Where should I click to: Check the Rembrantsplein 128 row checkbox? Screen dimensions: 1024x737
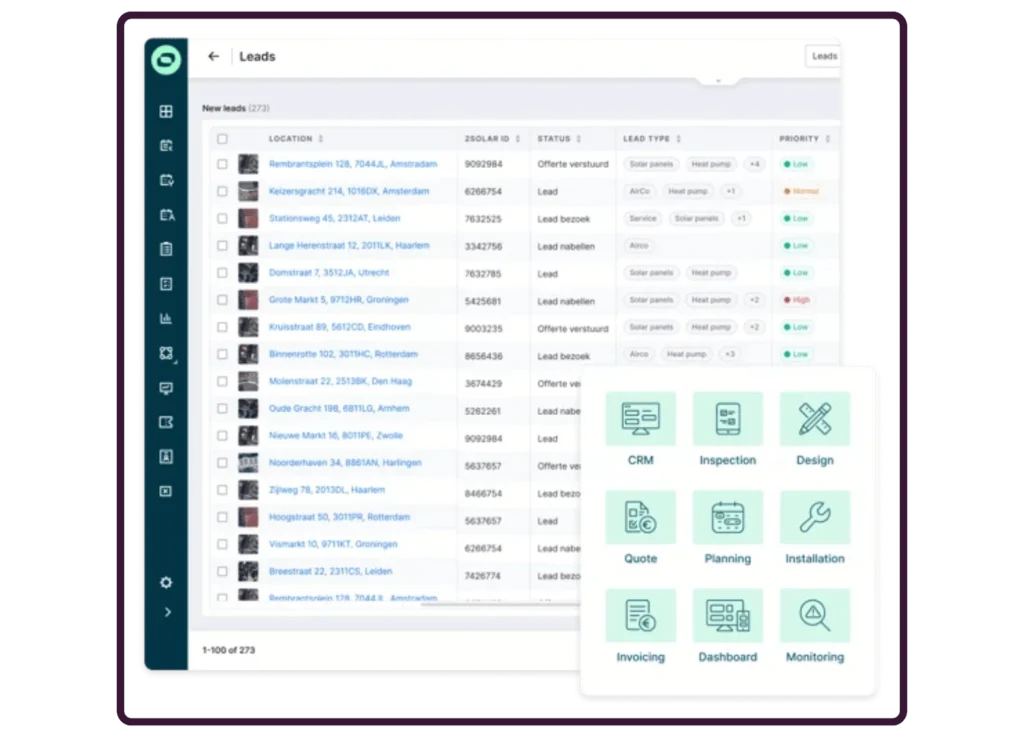click(222, 164)
